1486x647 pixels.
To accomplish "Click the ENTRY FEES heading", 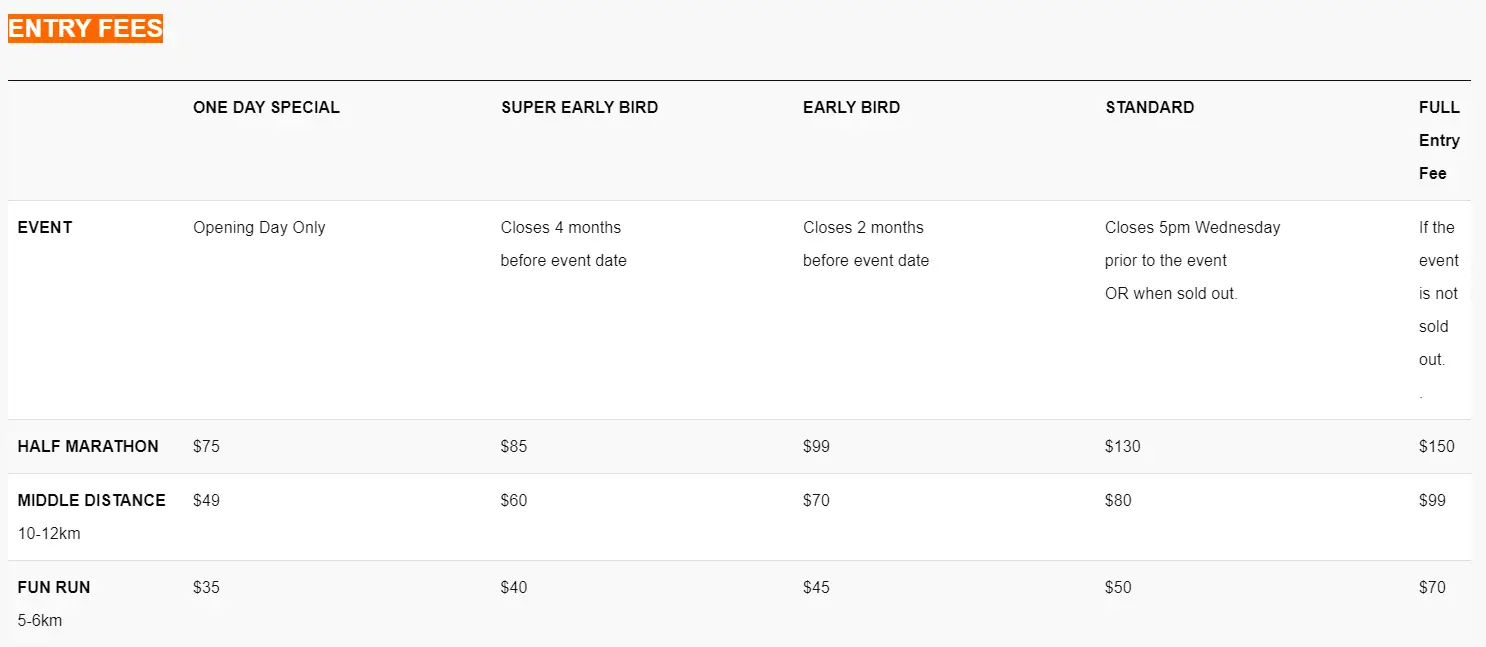I will (85, 28).
